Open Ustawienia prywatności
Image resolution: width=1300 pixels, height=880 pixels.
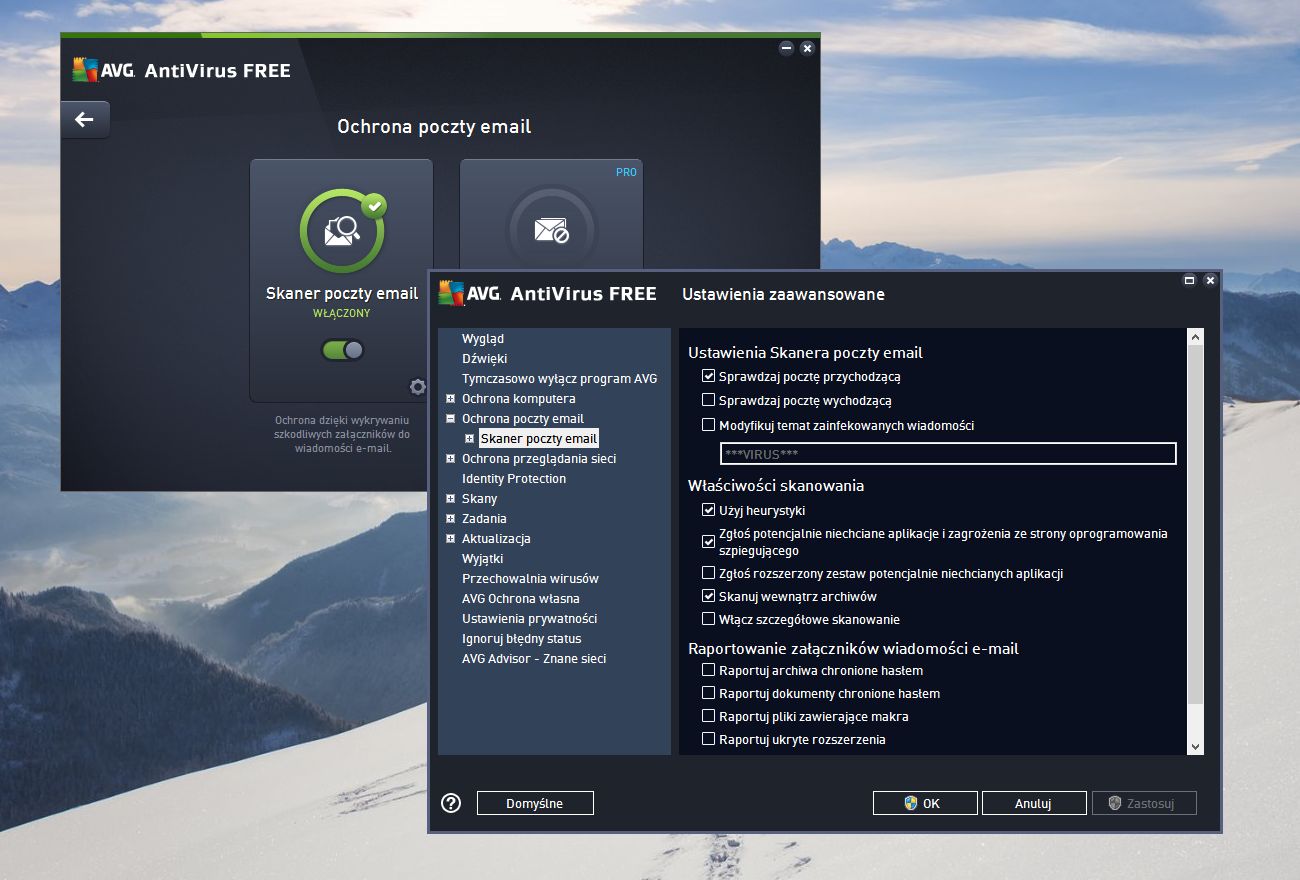pos(529,619)
